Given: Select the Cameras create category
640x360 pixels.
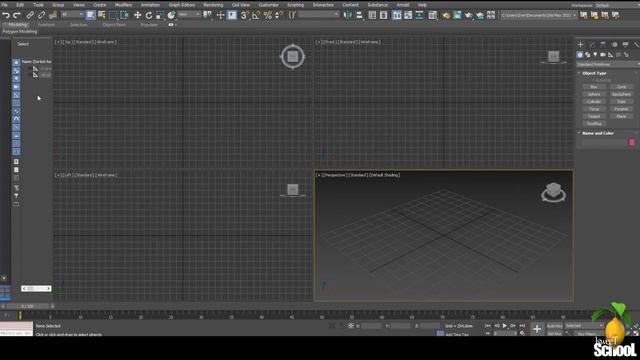Looking at the screenshot, I should point(603,55).
